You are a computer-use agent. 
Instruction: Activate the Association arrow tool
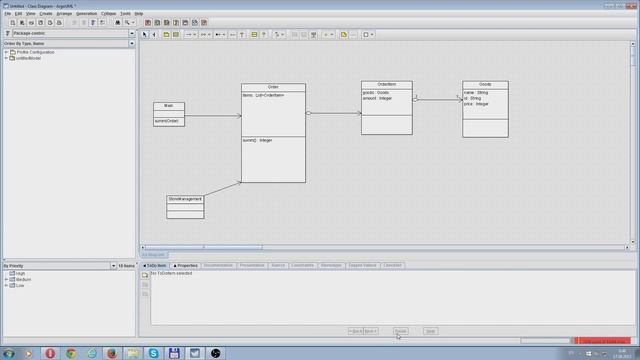[188, 35]
